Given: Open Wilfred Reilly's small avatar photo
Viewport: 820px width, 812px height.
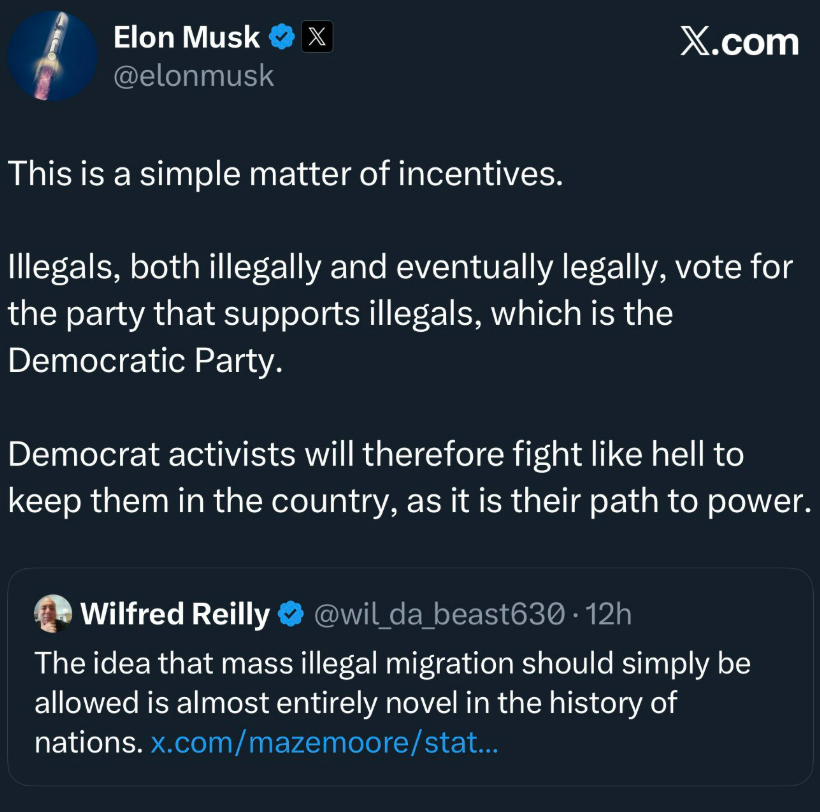Looking at the screenshot, I should pyautogui.click(x=53, y=613).
